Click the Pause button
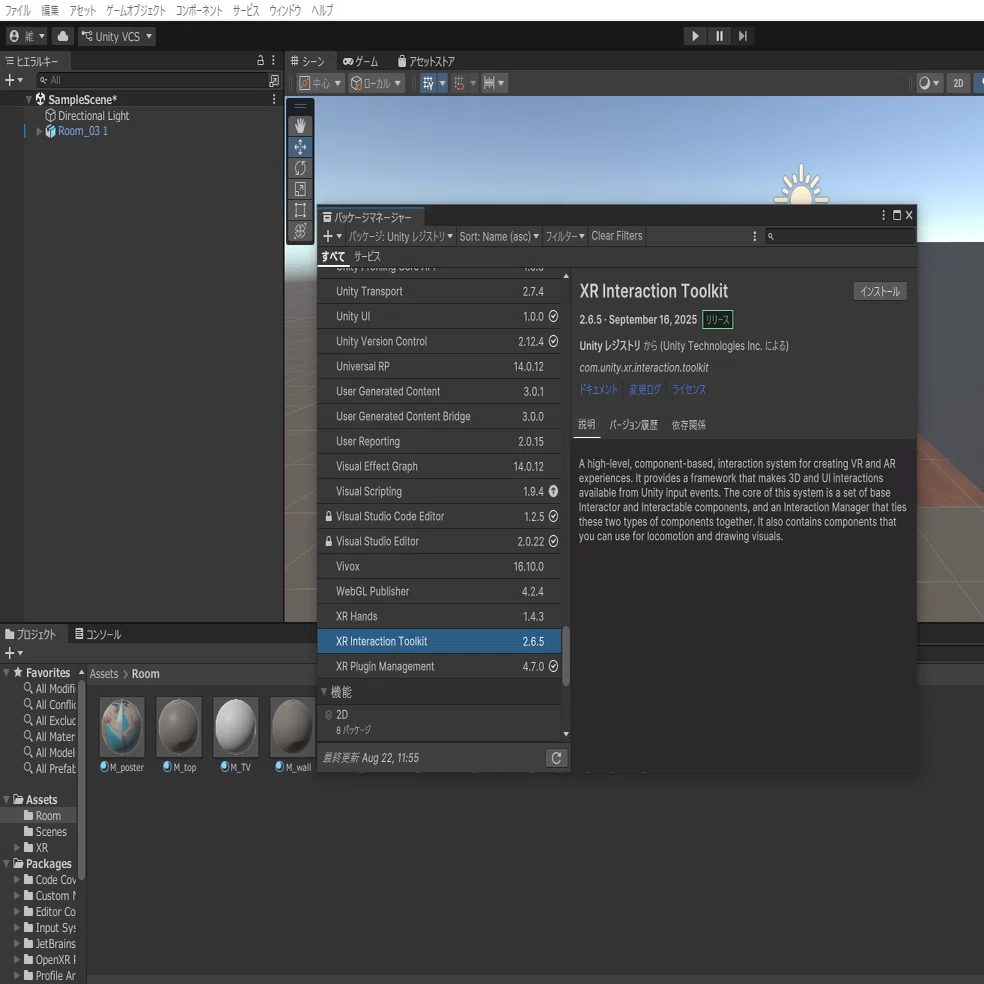Image resolution: width=984 pixels, height=984 pixels. coord(719,36)
